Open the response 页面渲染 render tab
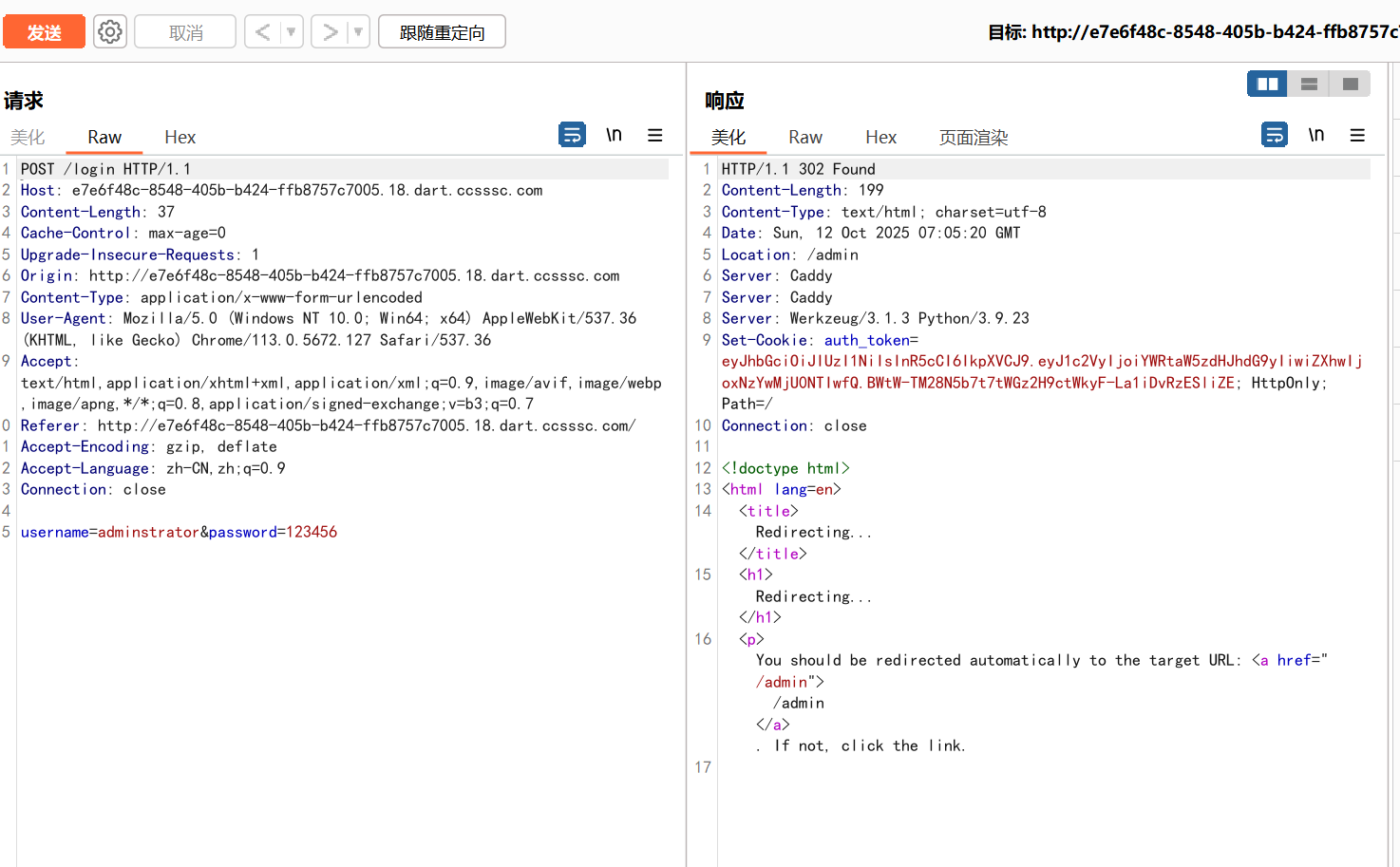The height and width of the screenshot is (867, 1400). (973, 138)
